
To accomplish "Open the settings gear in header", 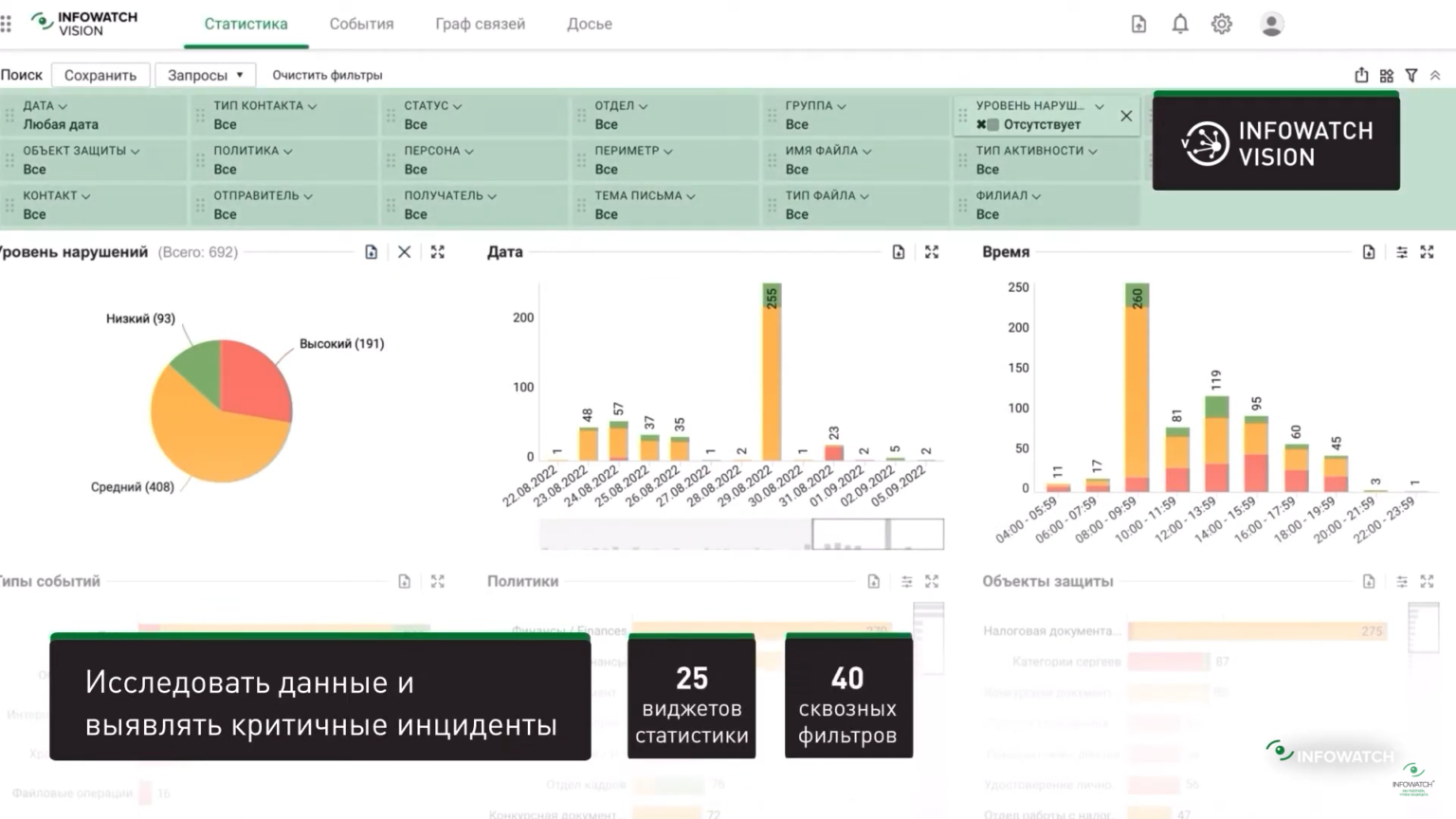I will (x=1222, y=25).
